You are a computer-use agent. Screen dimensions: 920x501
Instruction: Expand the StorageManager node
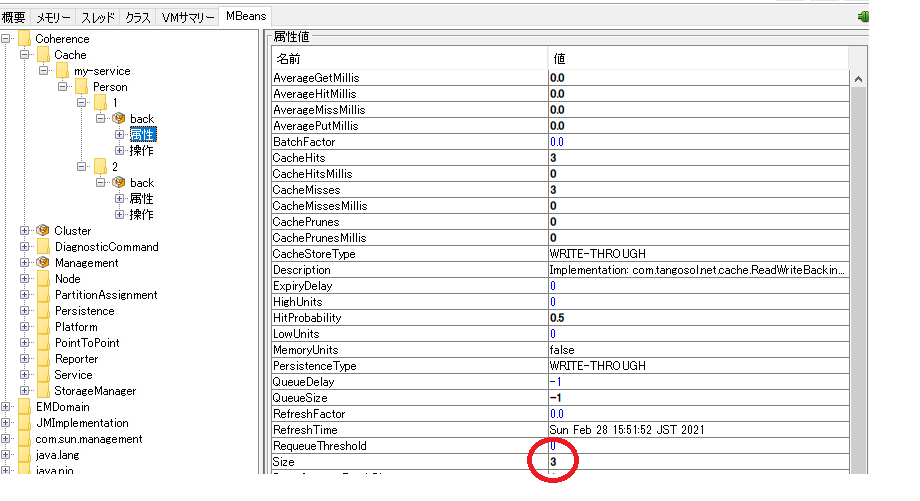point(25,391)
